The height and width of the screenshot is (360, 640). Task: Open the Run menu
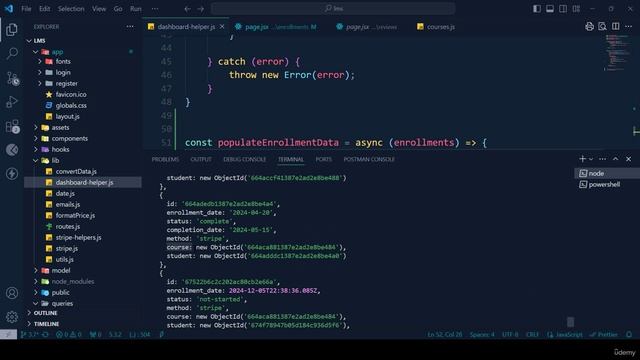coord(136,9)
